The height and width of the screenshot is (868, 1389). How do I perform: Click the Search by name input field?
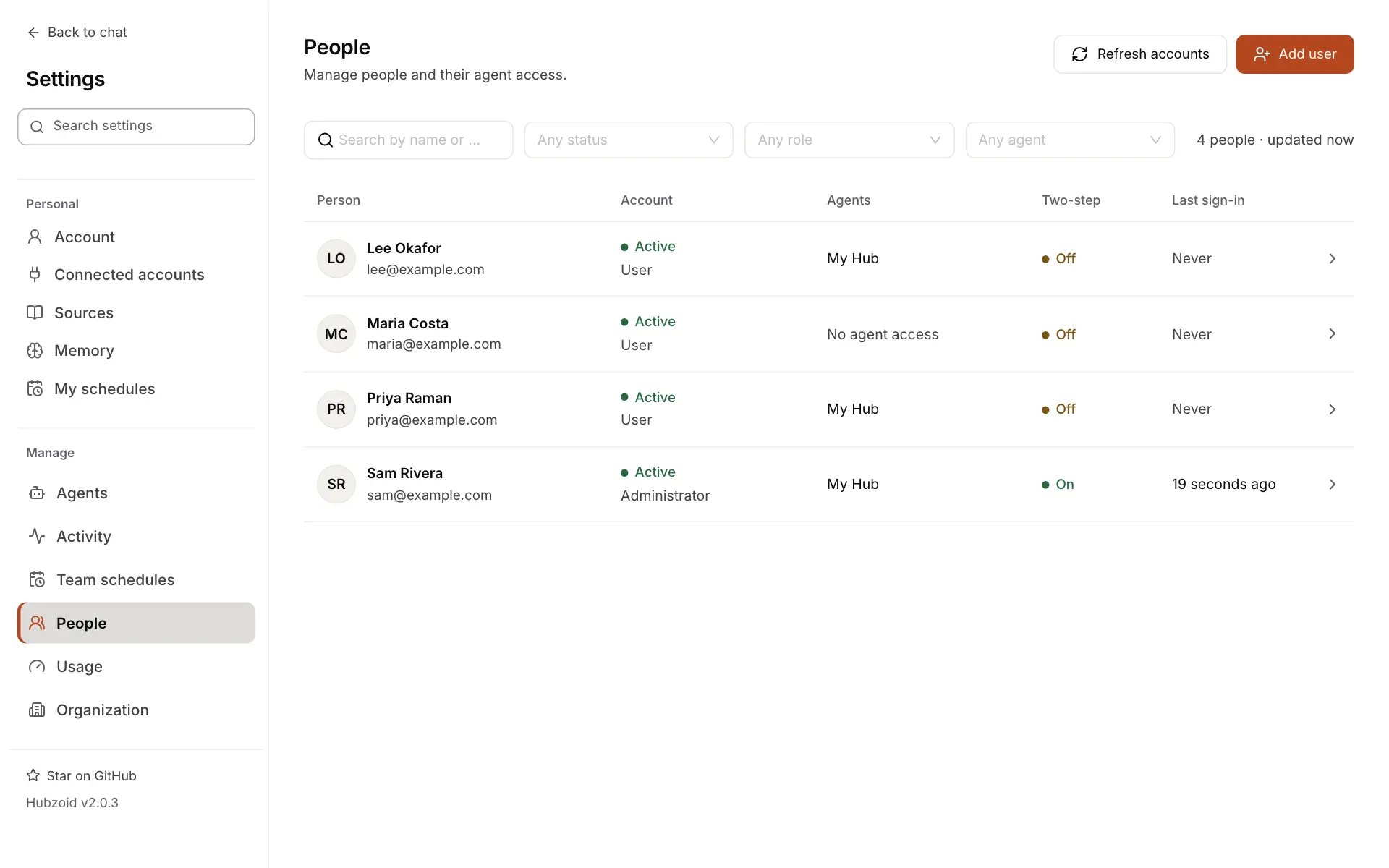(x=409, y=140)
